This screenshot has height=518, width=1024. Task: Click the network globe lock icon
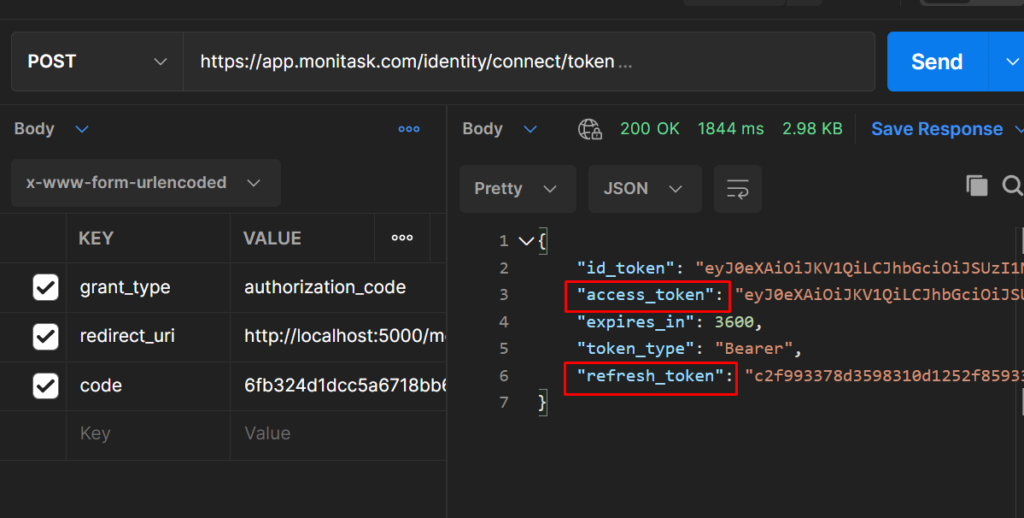point(590,129)
